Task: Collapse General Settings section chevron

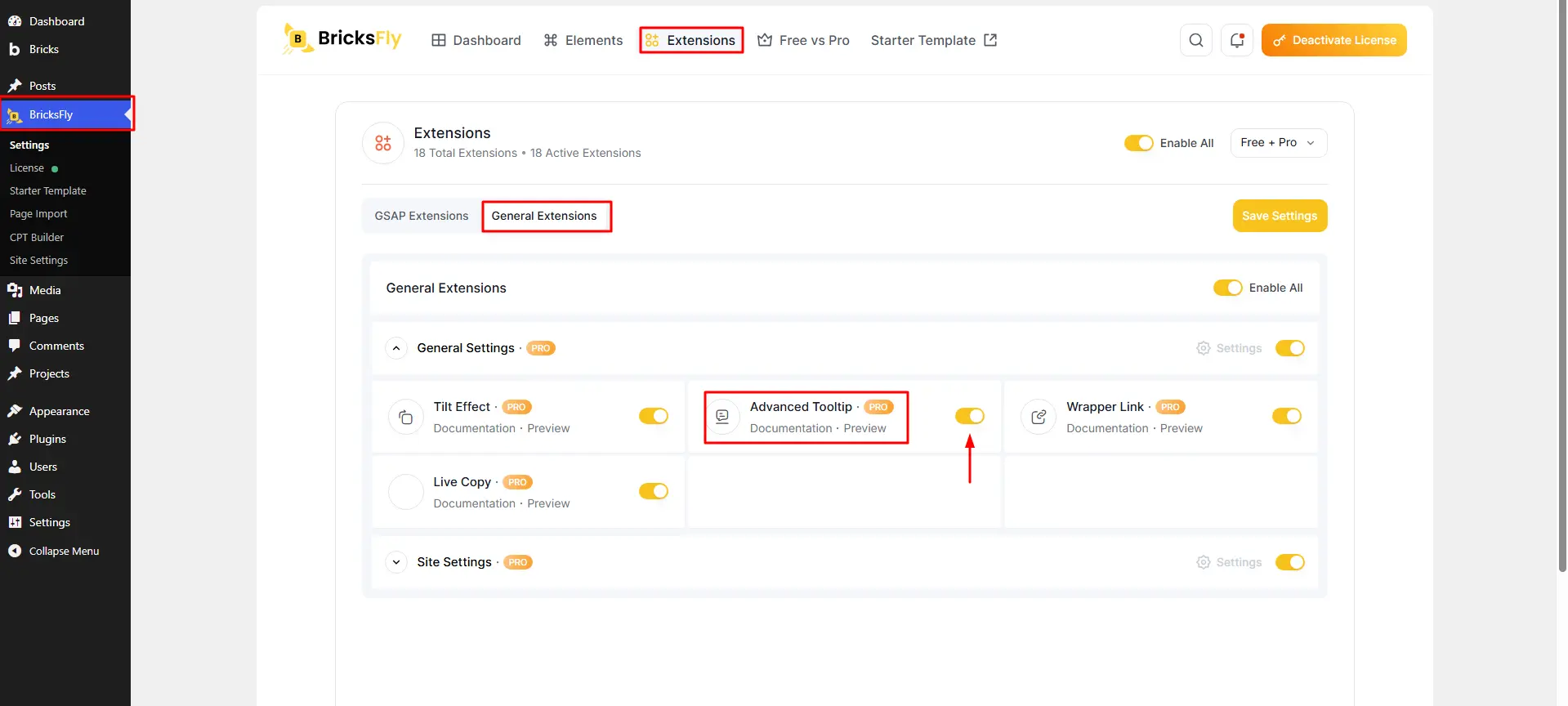Action: 396,348
